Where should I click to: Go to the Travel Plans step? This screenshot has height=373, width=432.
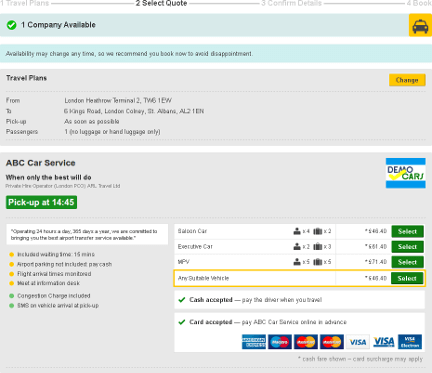[25, 3]
